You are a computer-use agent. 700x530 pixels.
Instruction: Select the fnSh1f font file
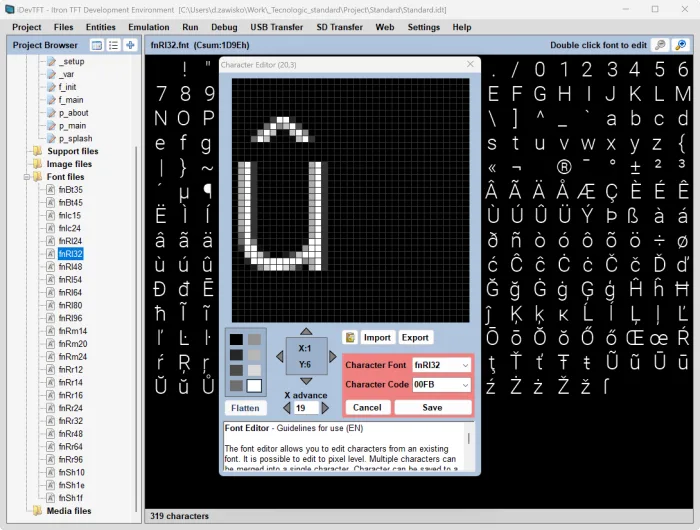(71, 498)
